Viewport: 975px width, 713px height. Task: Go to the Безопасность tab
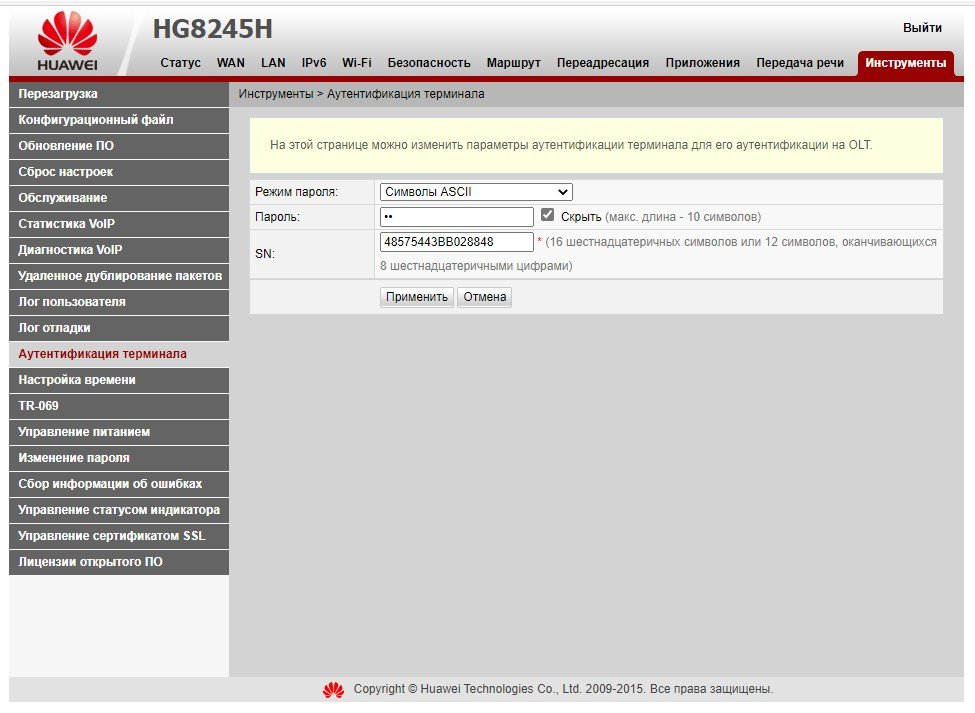(x=429, y=63)
